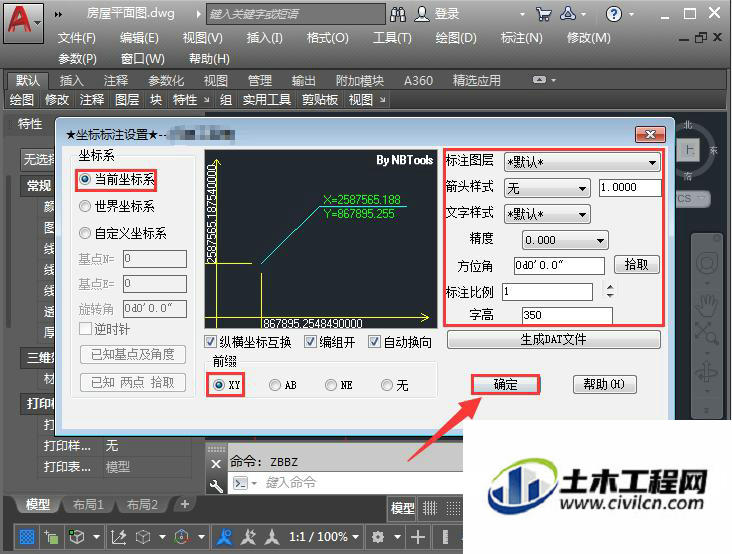Select the 无 prefix radio button

[387, 385]
